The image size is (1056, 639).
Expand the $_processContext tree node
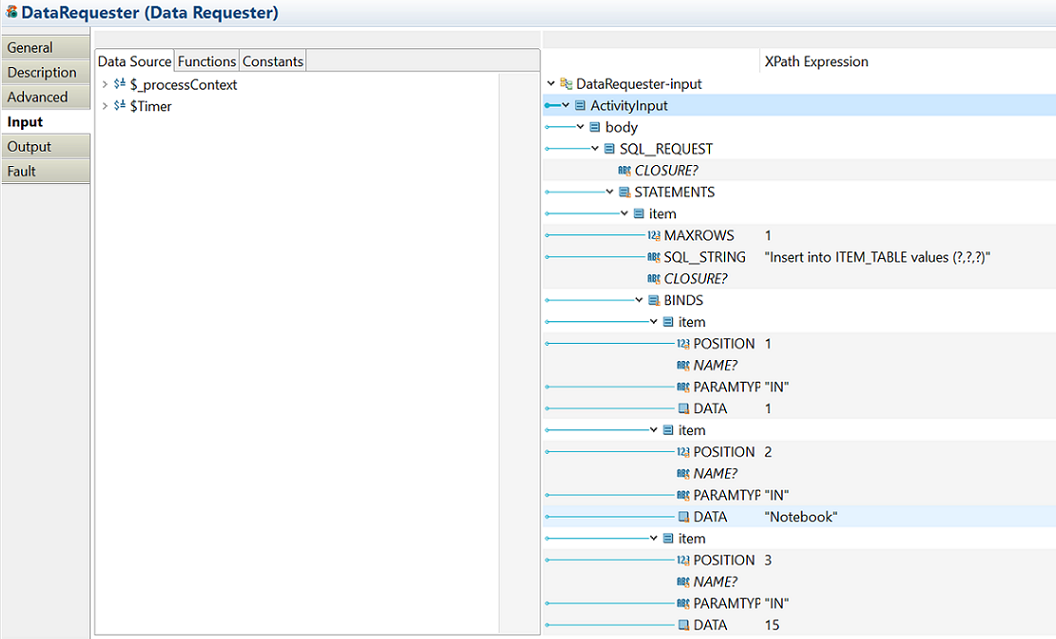pos(105,85)
